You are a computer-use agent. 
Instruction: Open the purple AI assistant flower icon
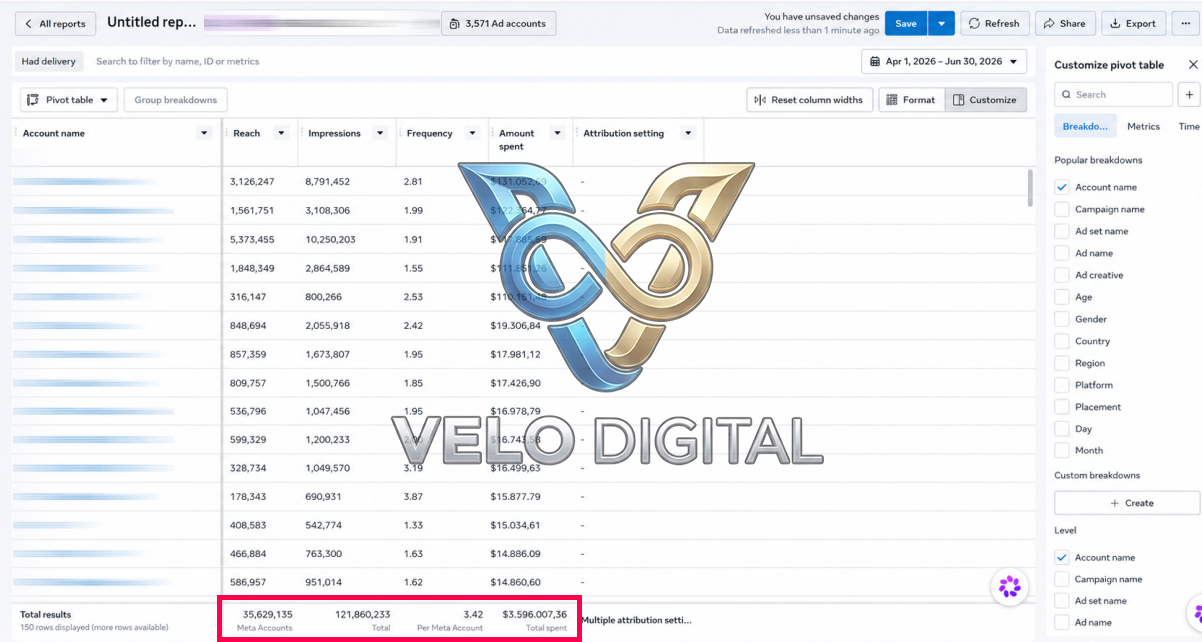coord(1010,587)
